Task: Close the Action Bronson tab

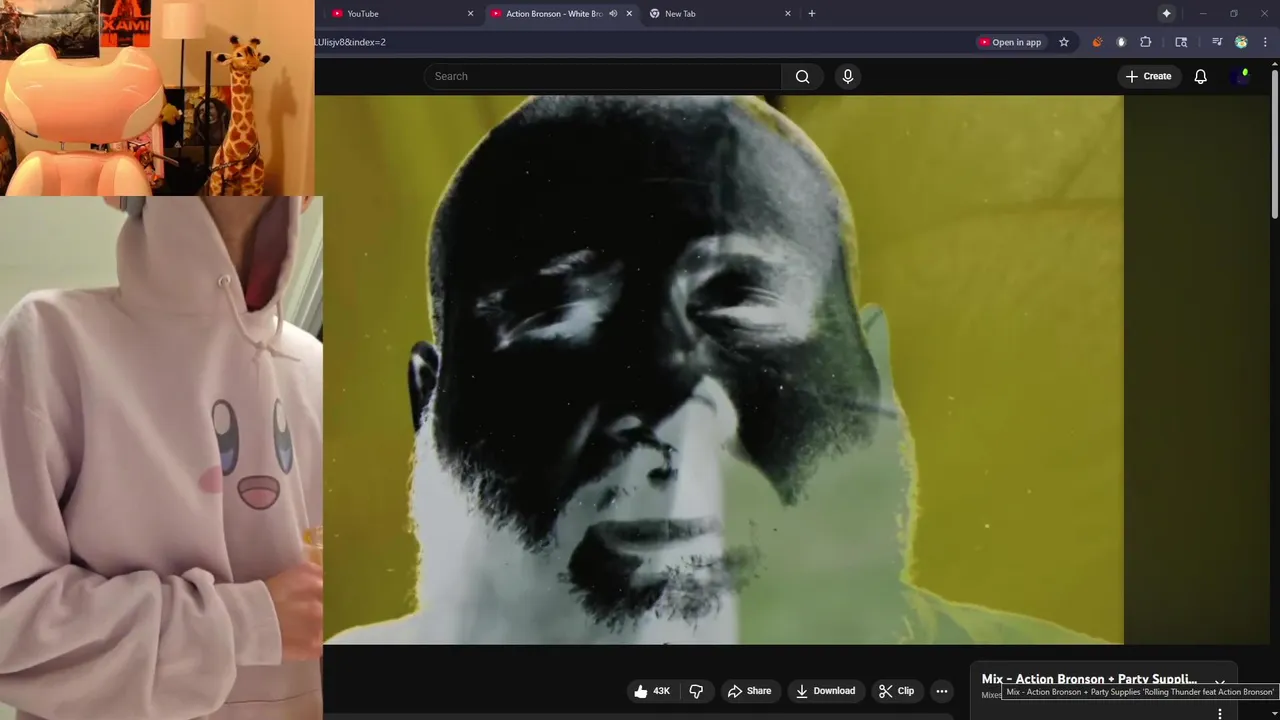Action: [x=629, y=14]
